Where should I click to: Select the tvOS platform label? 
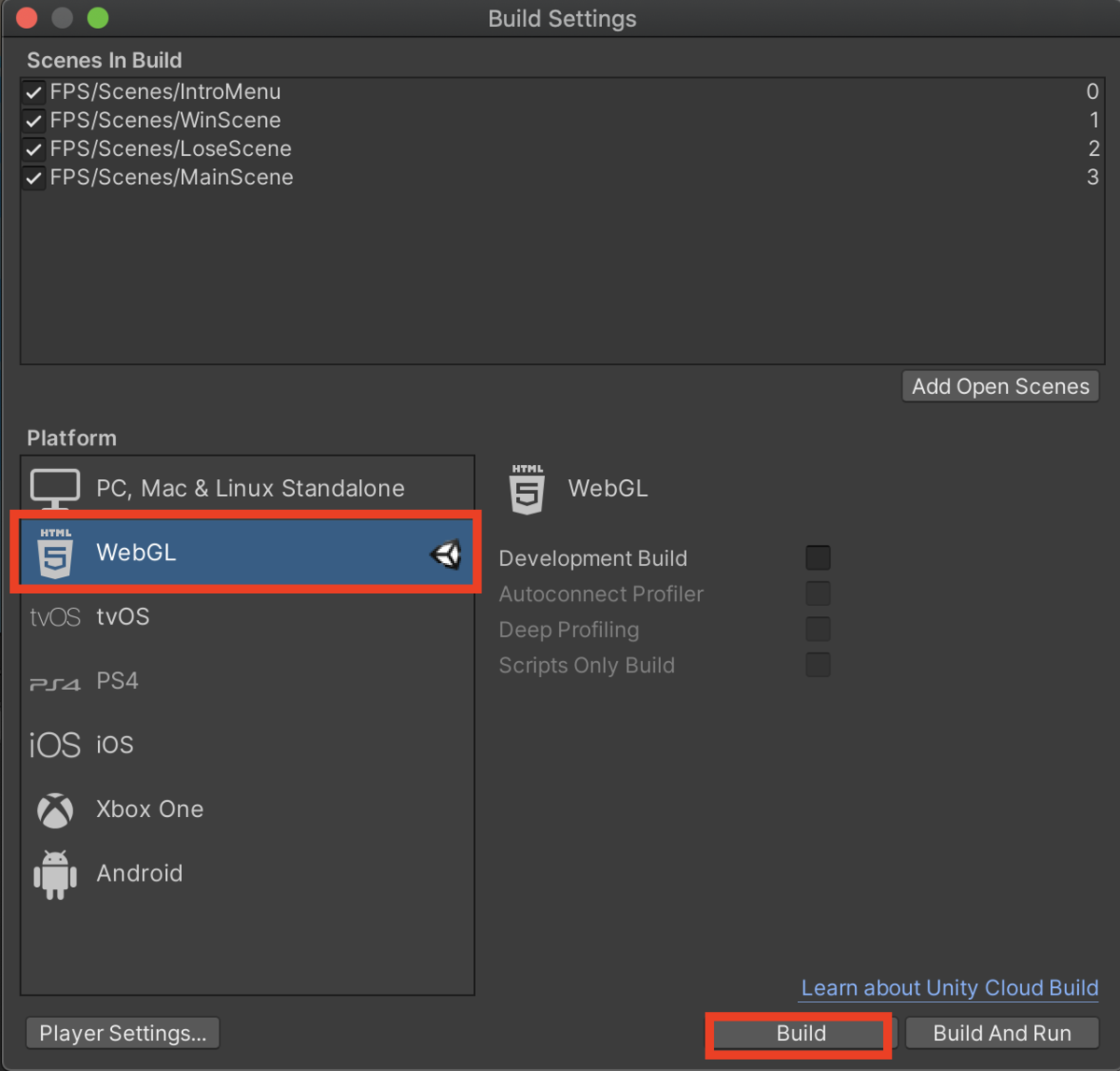point(122,616)
